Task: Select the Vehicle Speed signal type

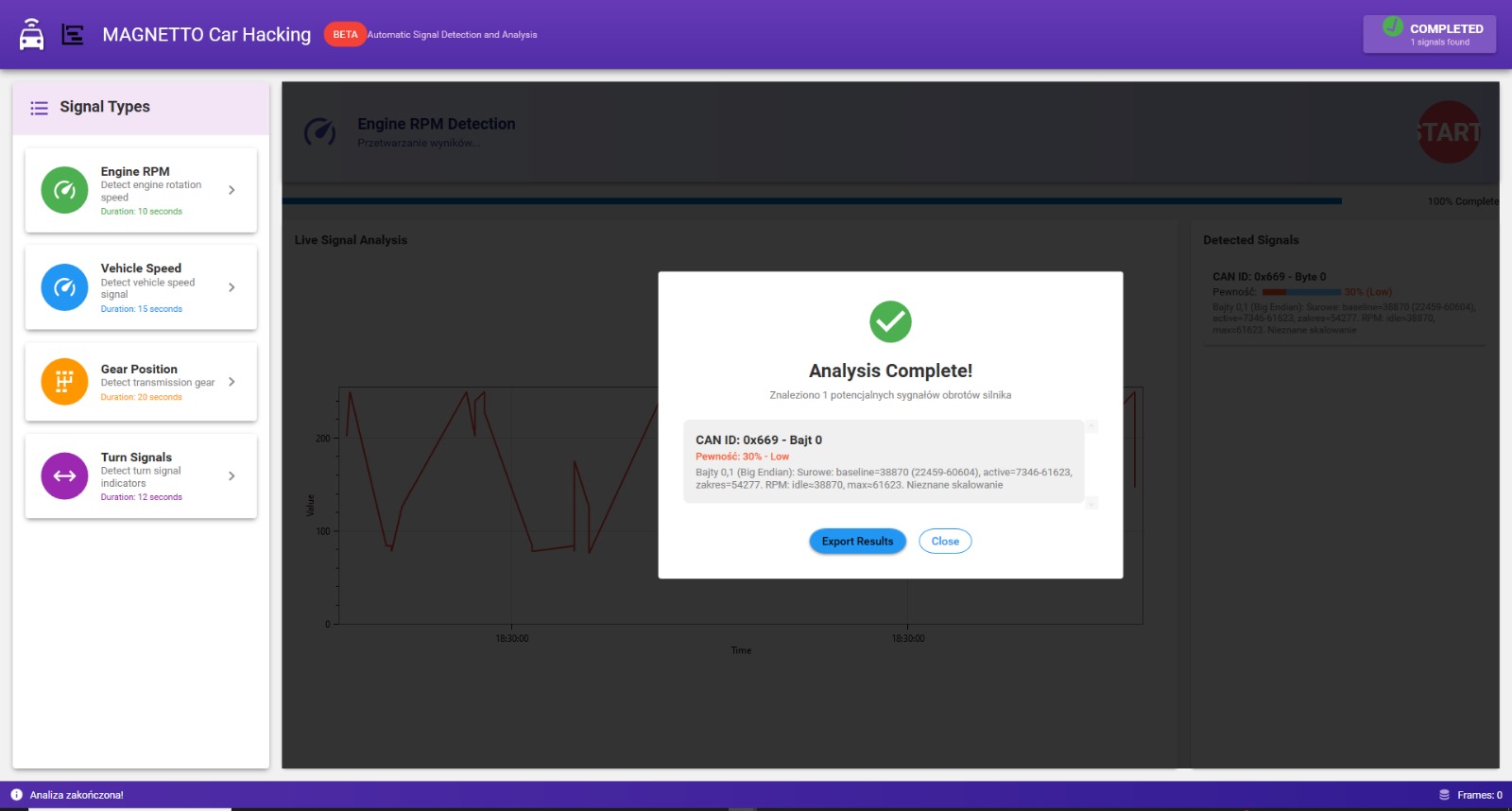Action: tap(141, 287)
